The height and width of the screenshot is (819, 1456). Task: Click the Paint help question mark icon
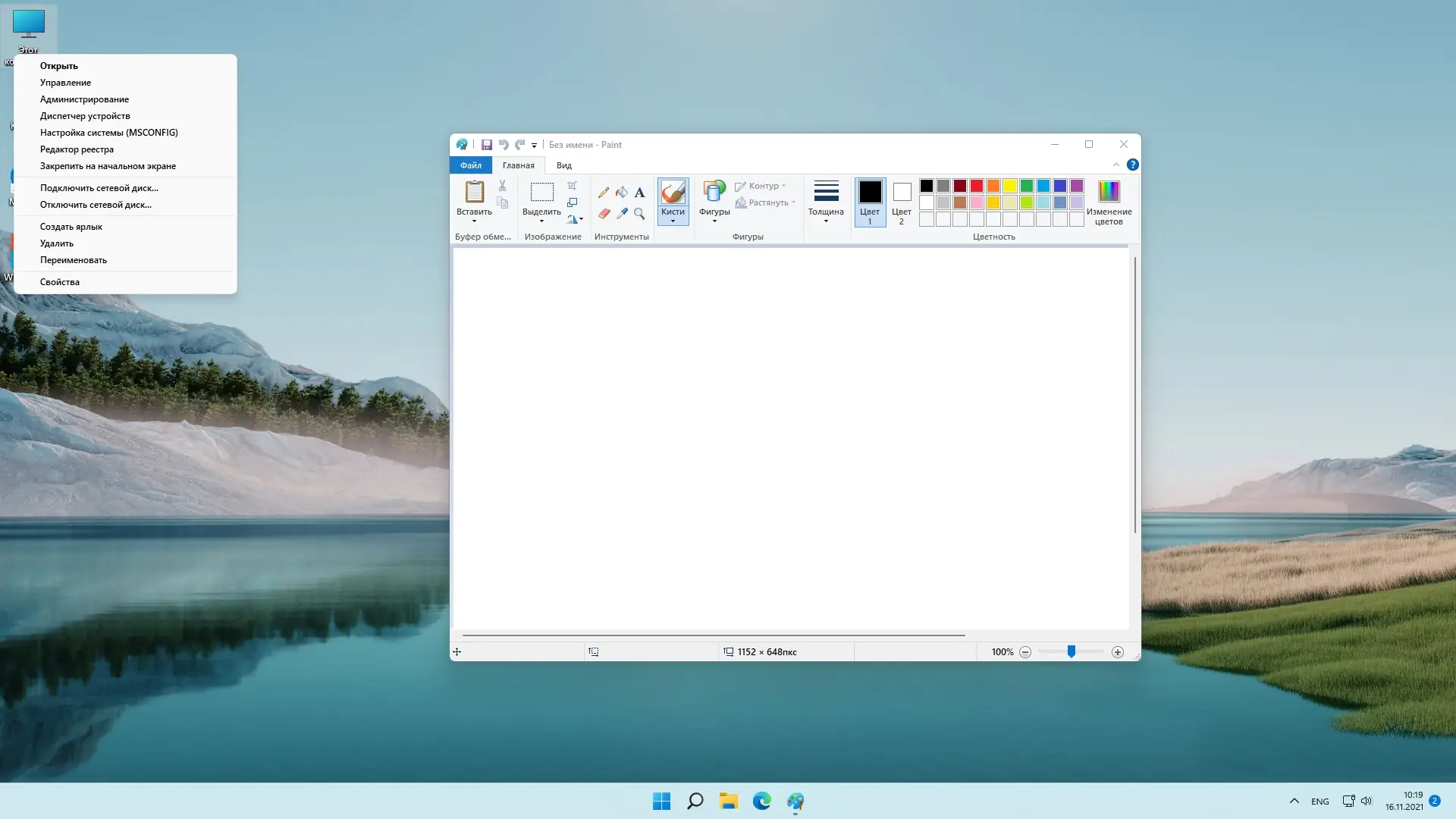click(x=1132, y=165)
